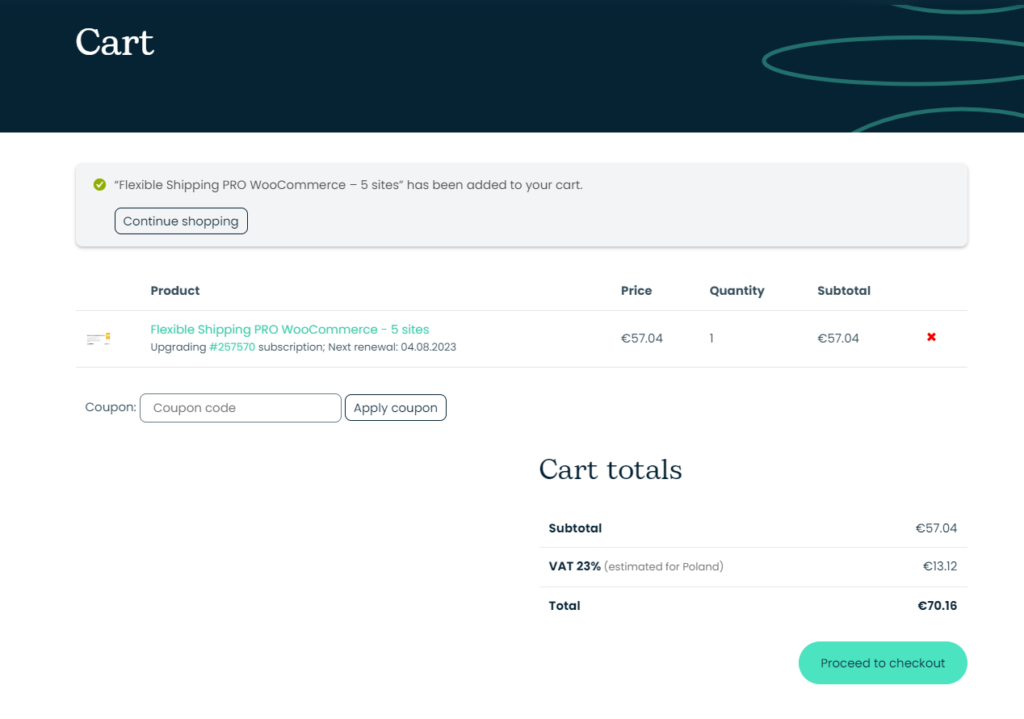Click the Price column header
Viewport: 1024px width, 719px height.
tap(636, 291)
